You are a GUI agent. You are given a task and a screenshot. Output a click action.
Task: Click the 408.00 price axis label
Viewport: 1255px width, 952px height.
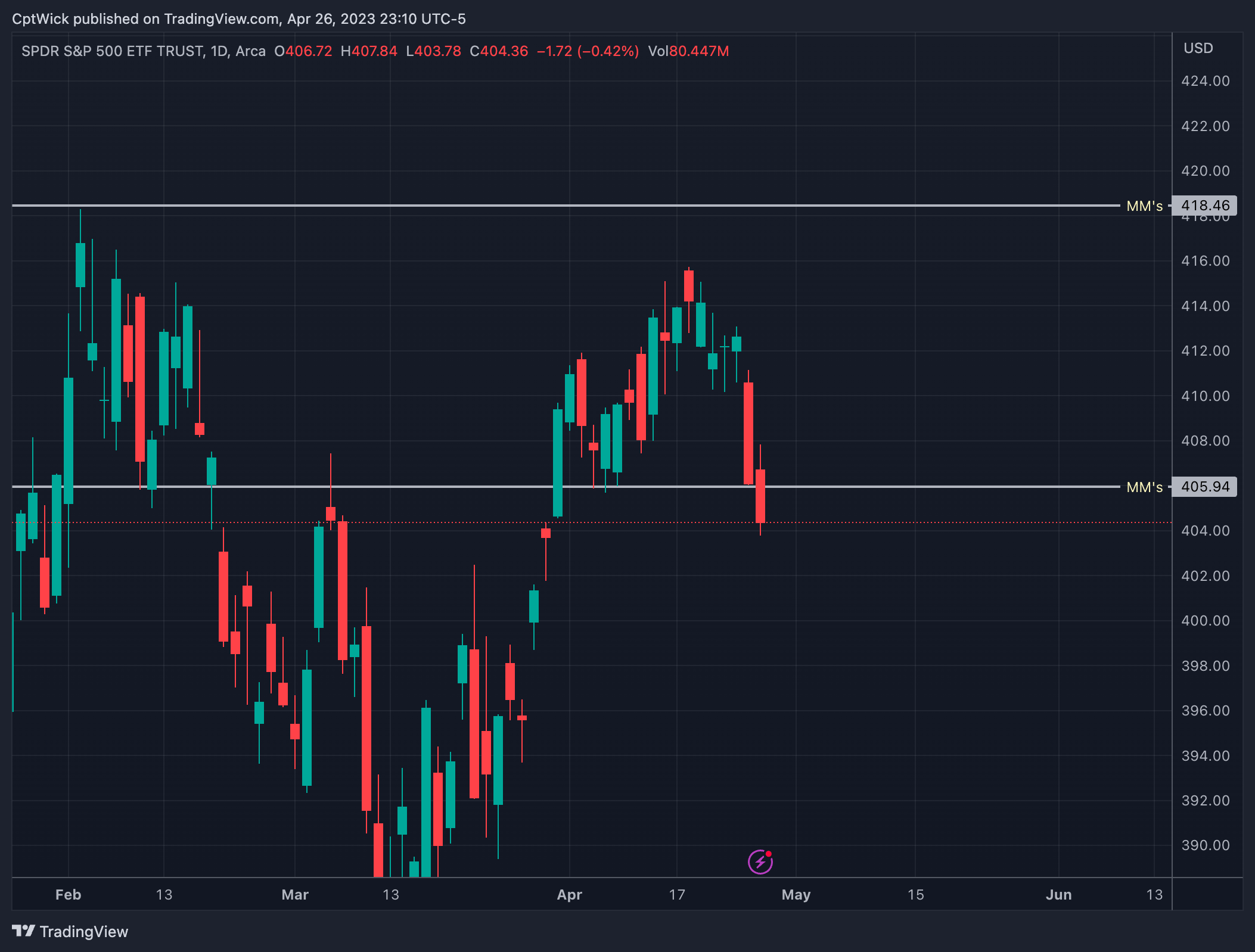[x=1206, y=441]
